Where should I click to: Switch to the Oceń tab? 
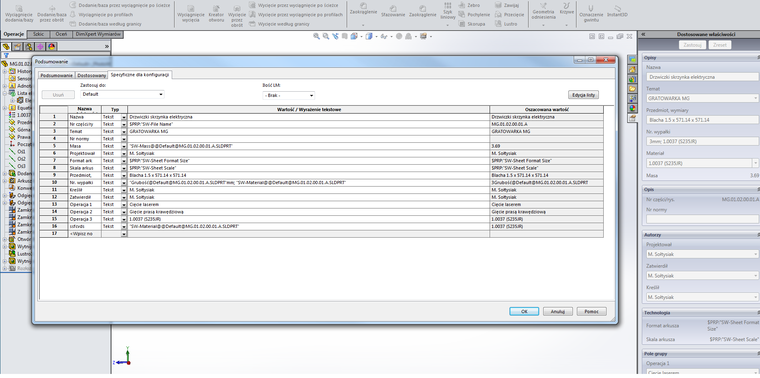tap(61, 34)
